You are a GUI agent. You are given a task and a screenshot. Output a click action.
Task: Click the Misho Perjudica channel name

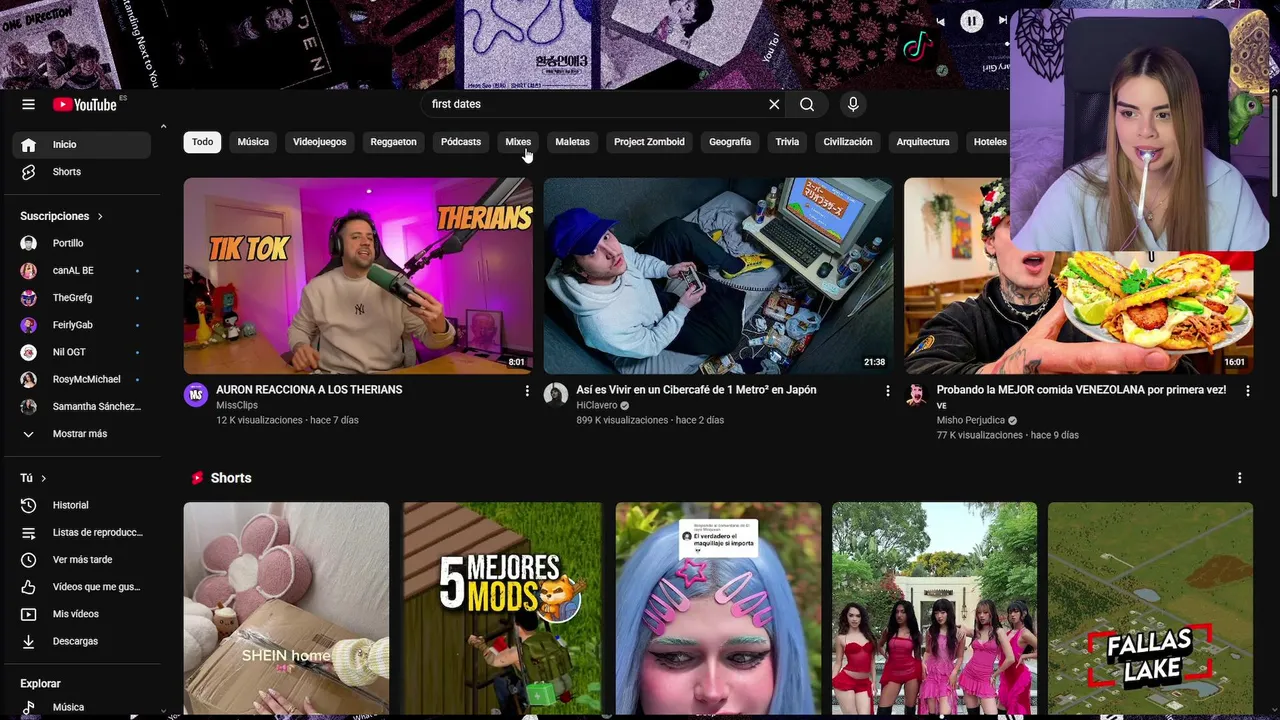[971, 420]
